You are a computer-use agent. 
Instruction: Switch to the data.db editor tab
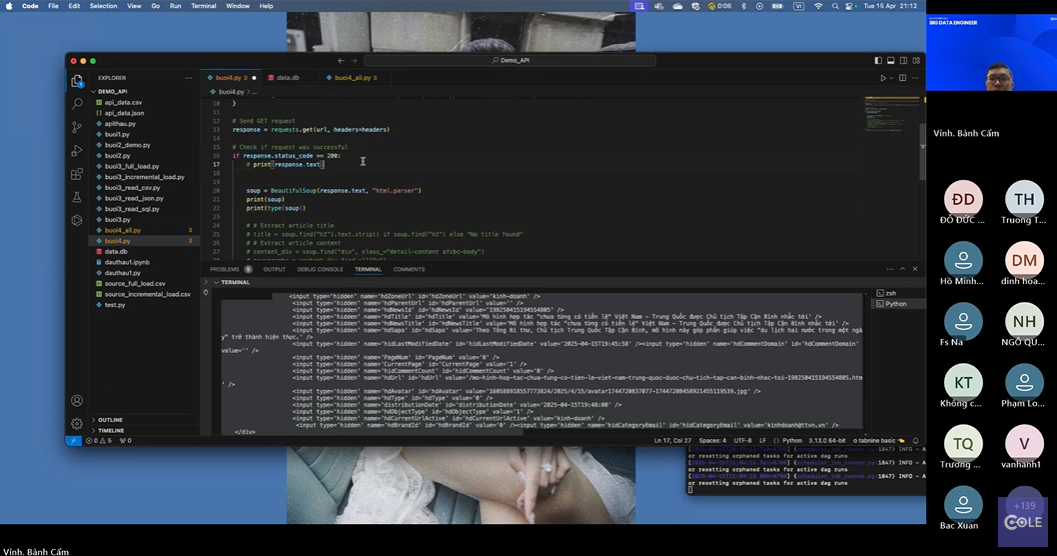pyautogui.click(x=288, y=78)
